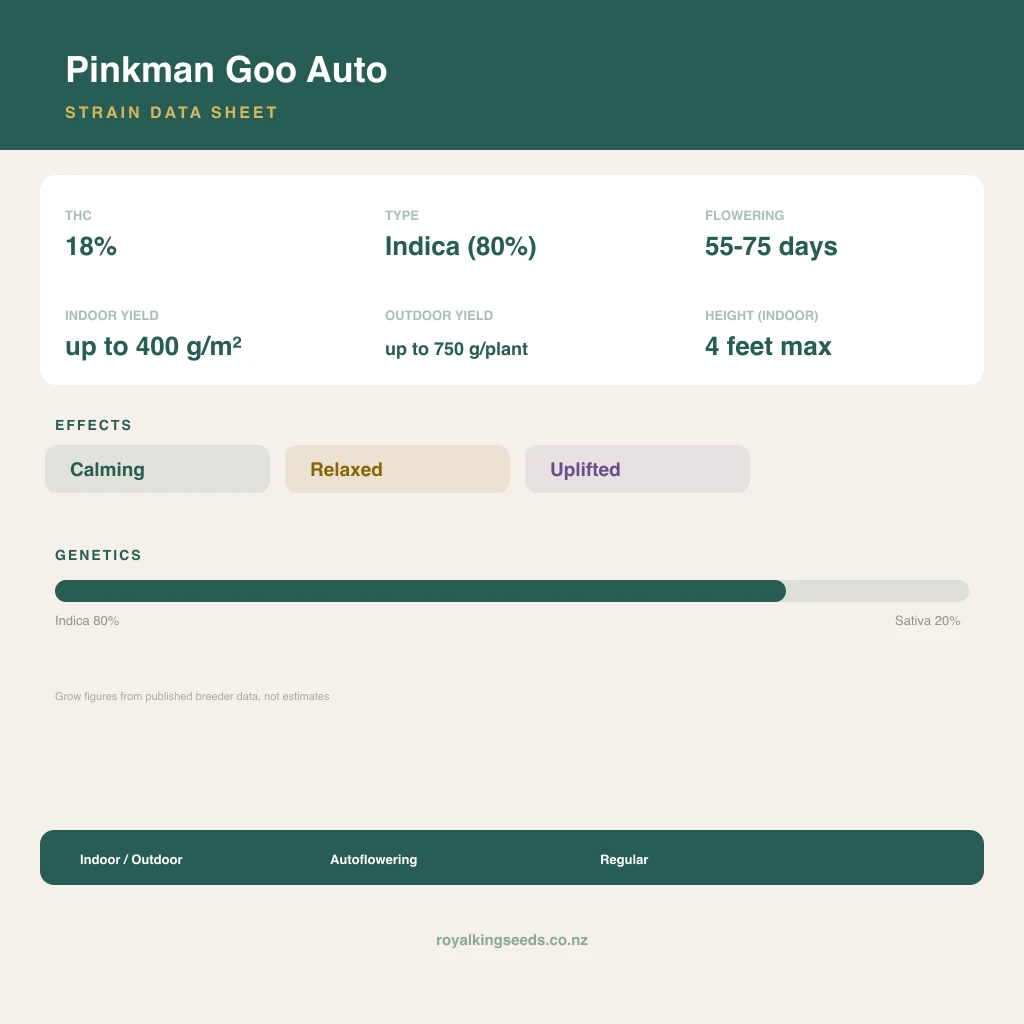
Task: Select the Calming effect tag
Action: coord(157,469)
